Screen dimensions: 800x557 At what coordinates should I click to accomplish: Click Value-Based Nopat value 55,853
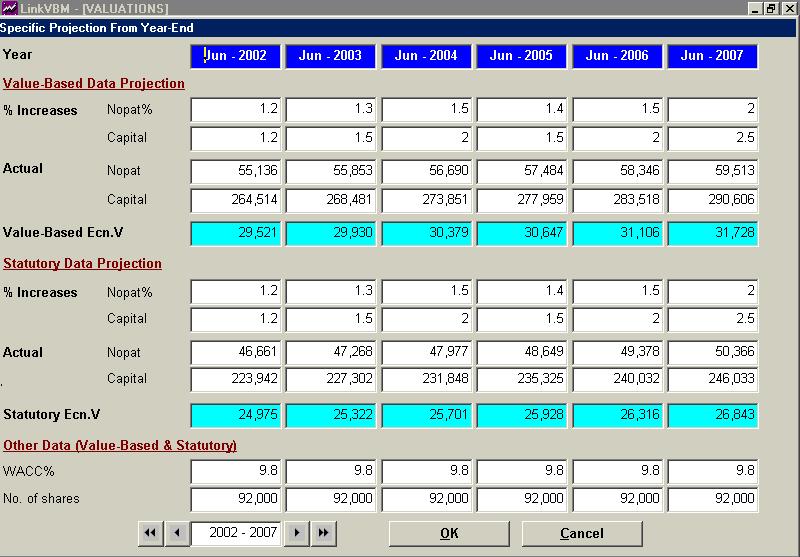(x=331, y=171)
